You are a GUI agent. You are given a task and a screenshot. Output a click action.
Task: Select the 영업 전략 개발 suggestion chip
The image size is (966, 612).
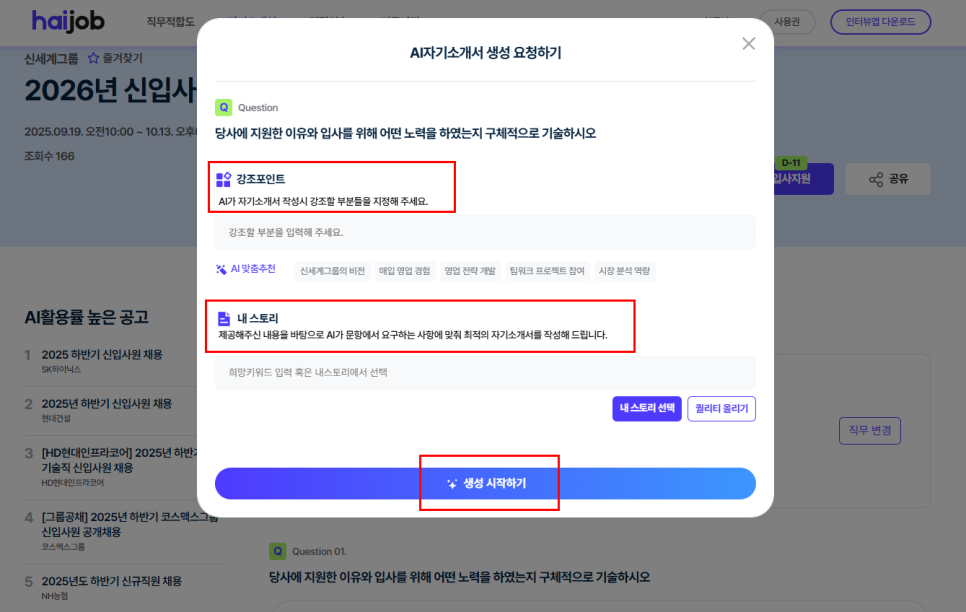click(x=470, y=271)
